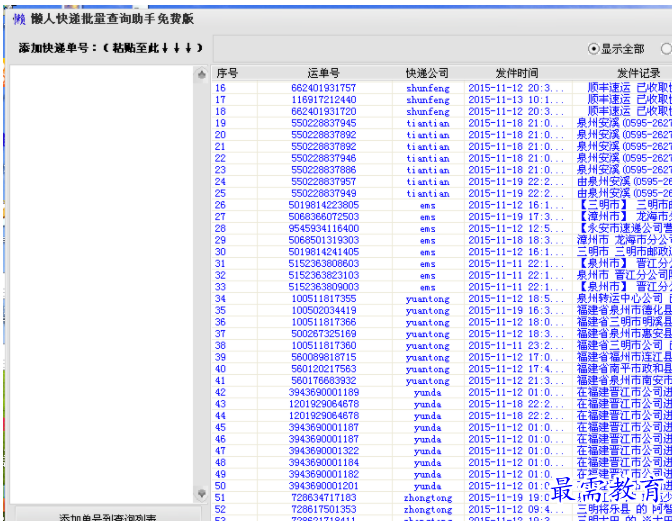Viewport: 672px width, 521px height.
Task: Select tracking number 3943690001184
Action: click(x=324, y=463)
